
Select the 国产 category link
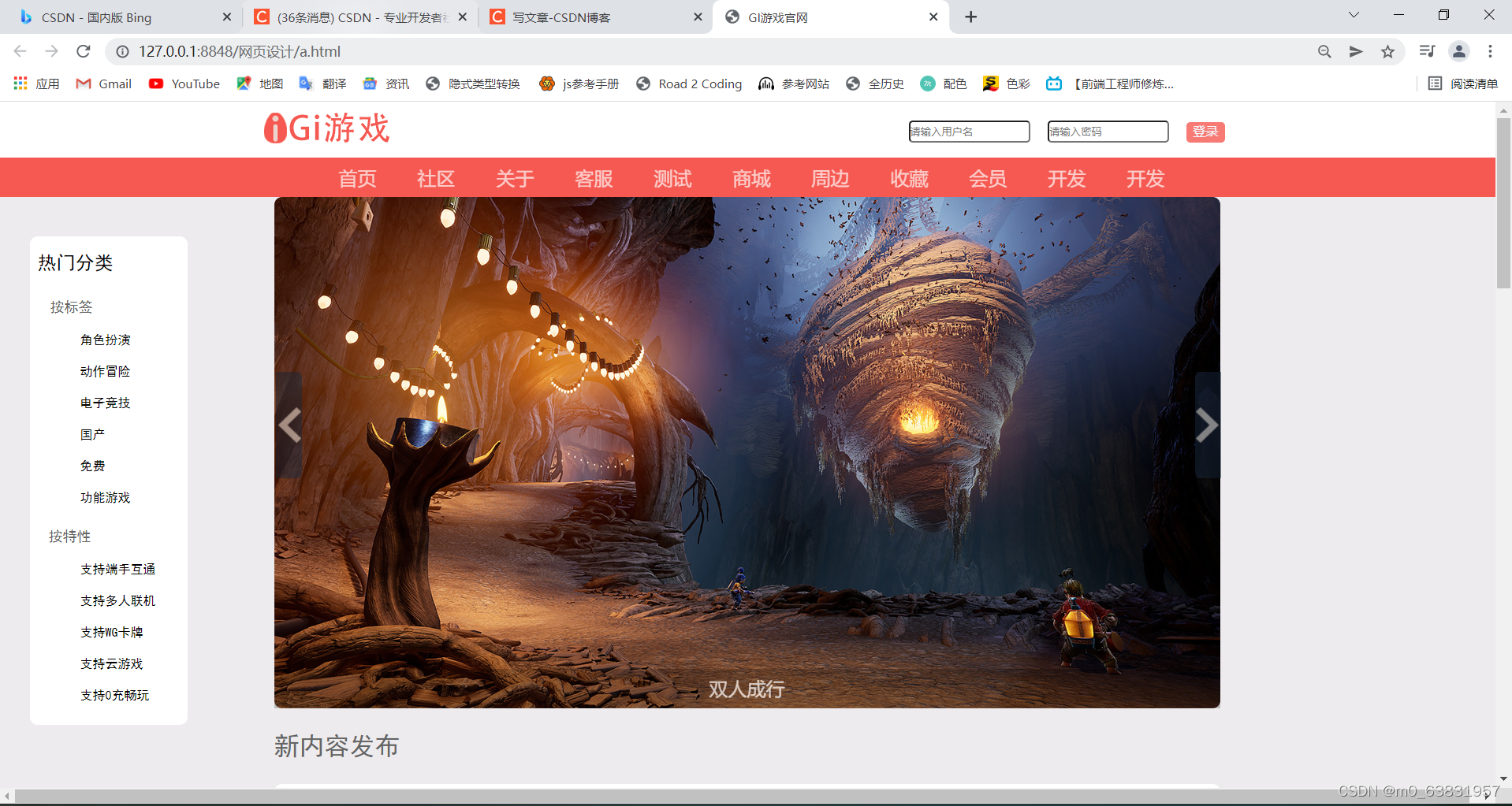[x=92, y=434]
